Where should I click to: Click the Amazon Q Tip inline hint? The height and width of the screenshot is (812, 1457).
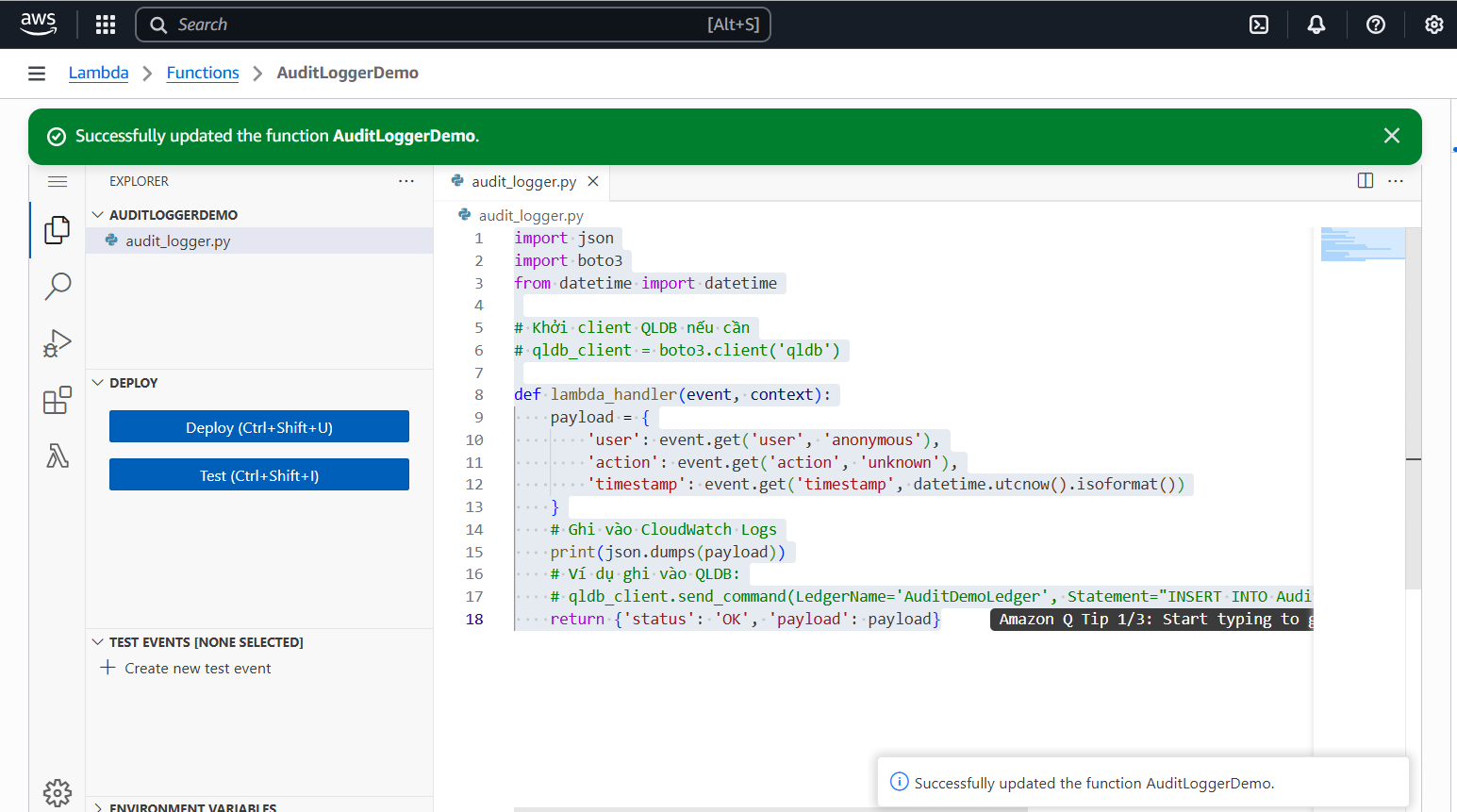click(1151, 619)
